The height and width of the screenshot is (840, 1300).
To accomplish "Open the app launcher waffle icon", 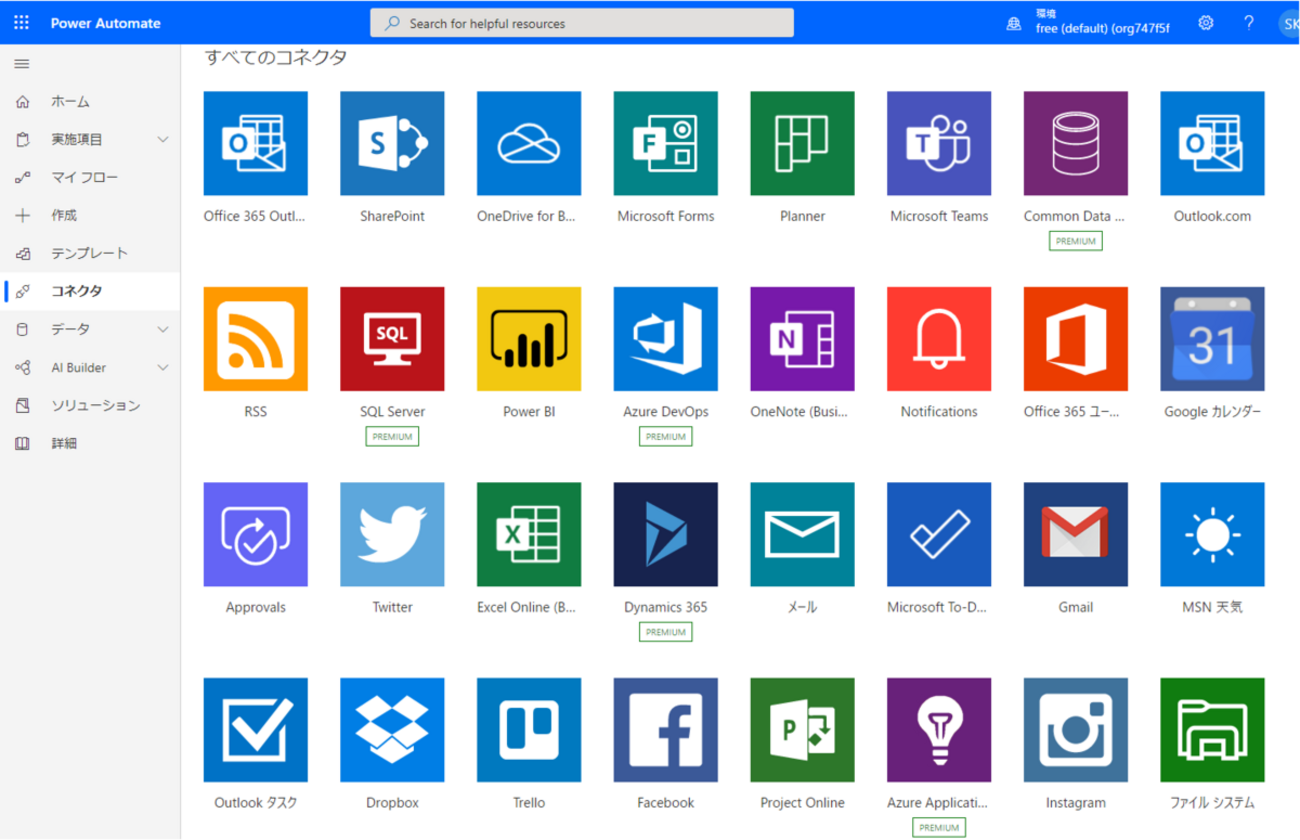I will point(22,23).
